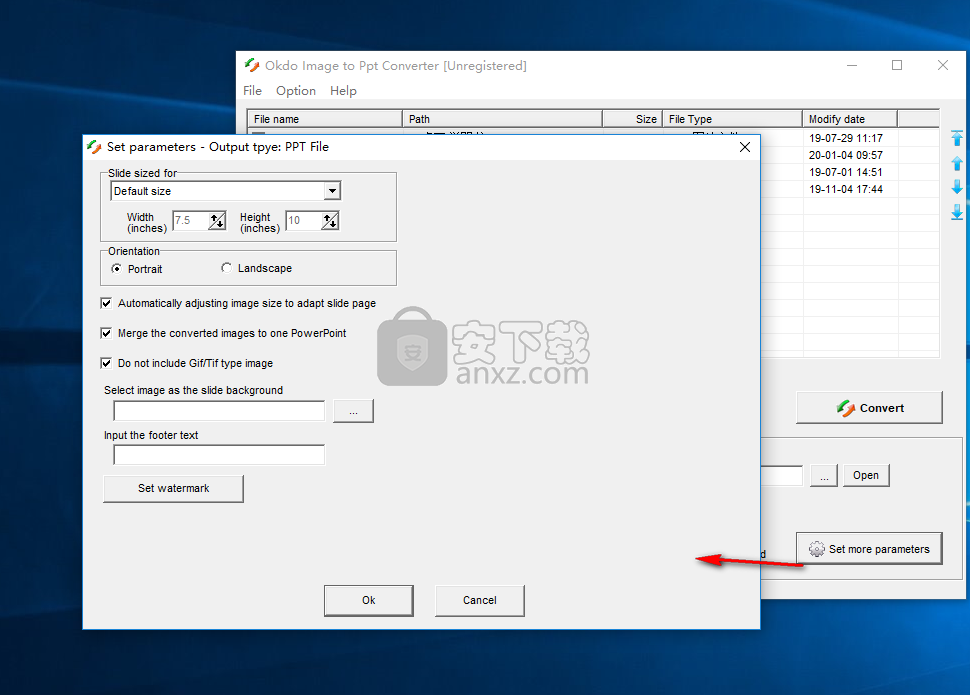
Task: Click the slide background image path field
Action: click(219, 411)
